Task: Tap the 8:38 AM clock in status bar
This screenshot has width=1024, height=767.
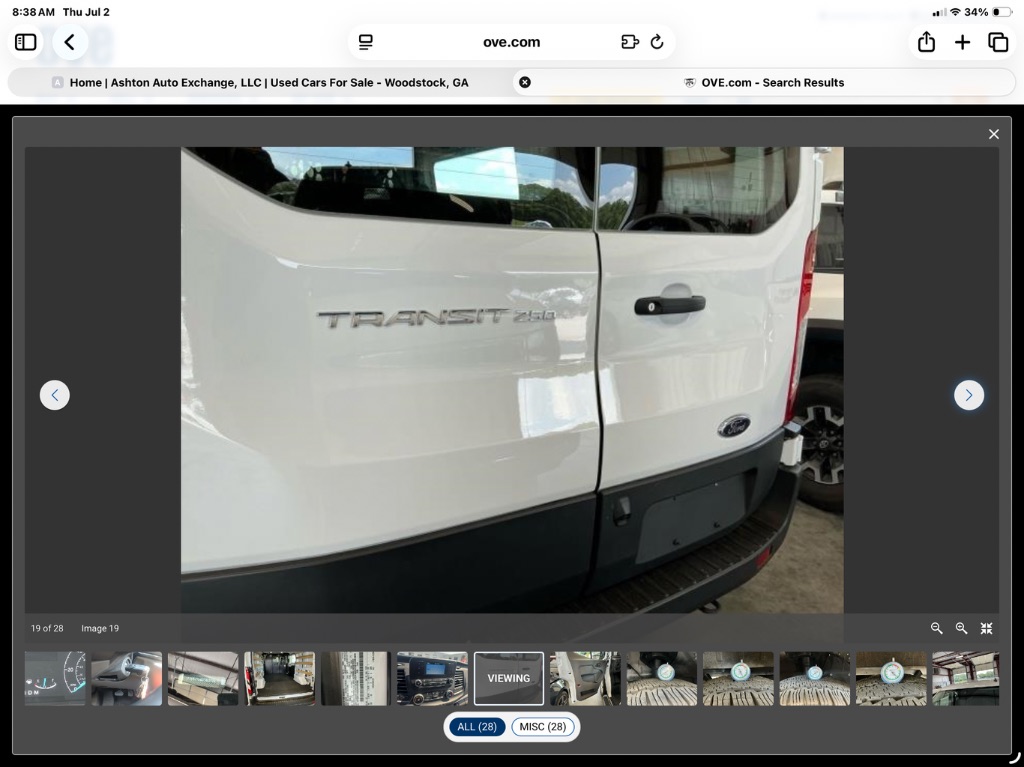Action: (x=33, y=12)
